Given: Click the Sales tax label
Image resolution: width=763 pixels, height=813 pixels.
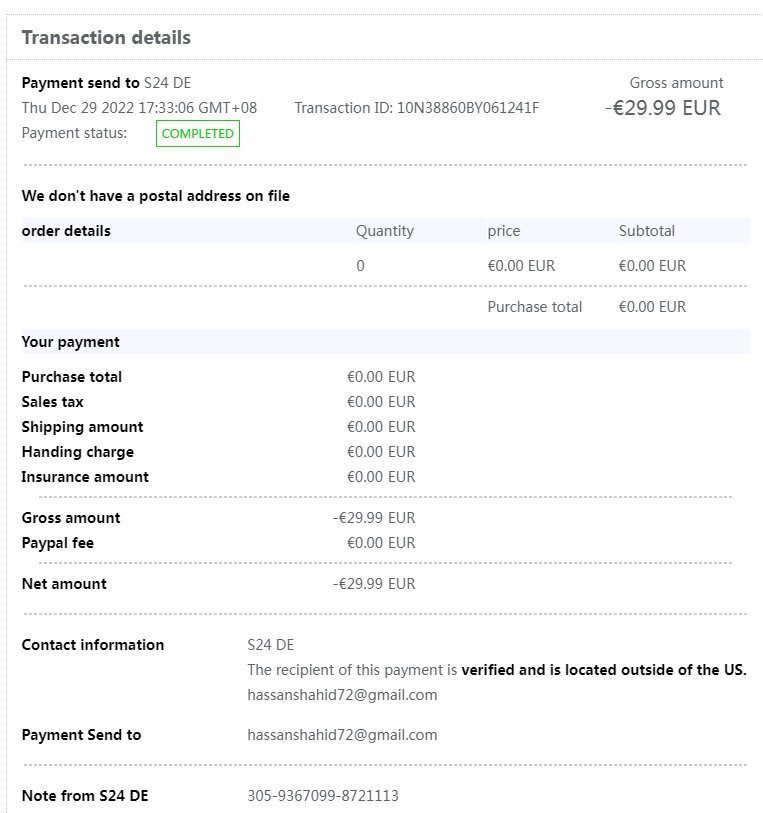Looking at the screenshot, I should pos(52,402).
